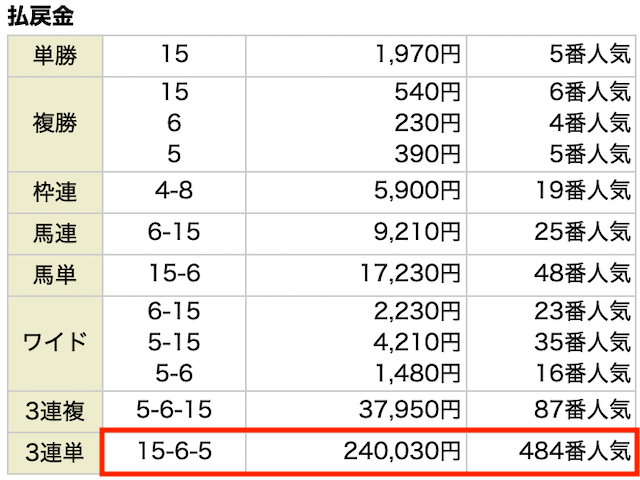Click the 240,030円 payout amount
The image size is (640, 480).
[x=402, y=452]
